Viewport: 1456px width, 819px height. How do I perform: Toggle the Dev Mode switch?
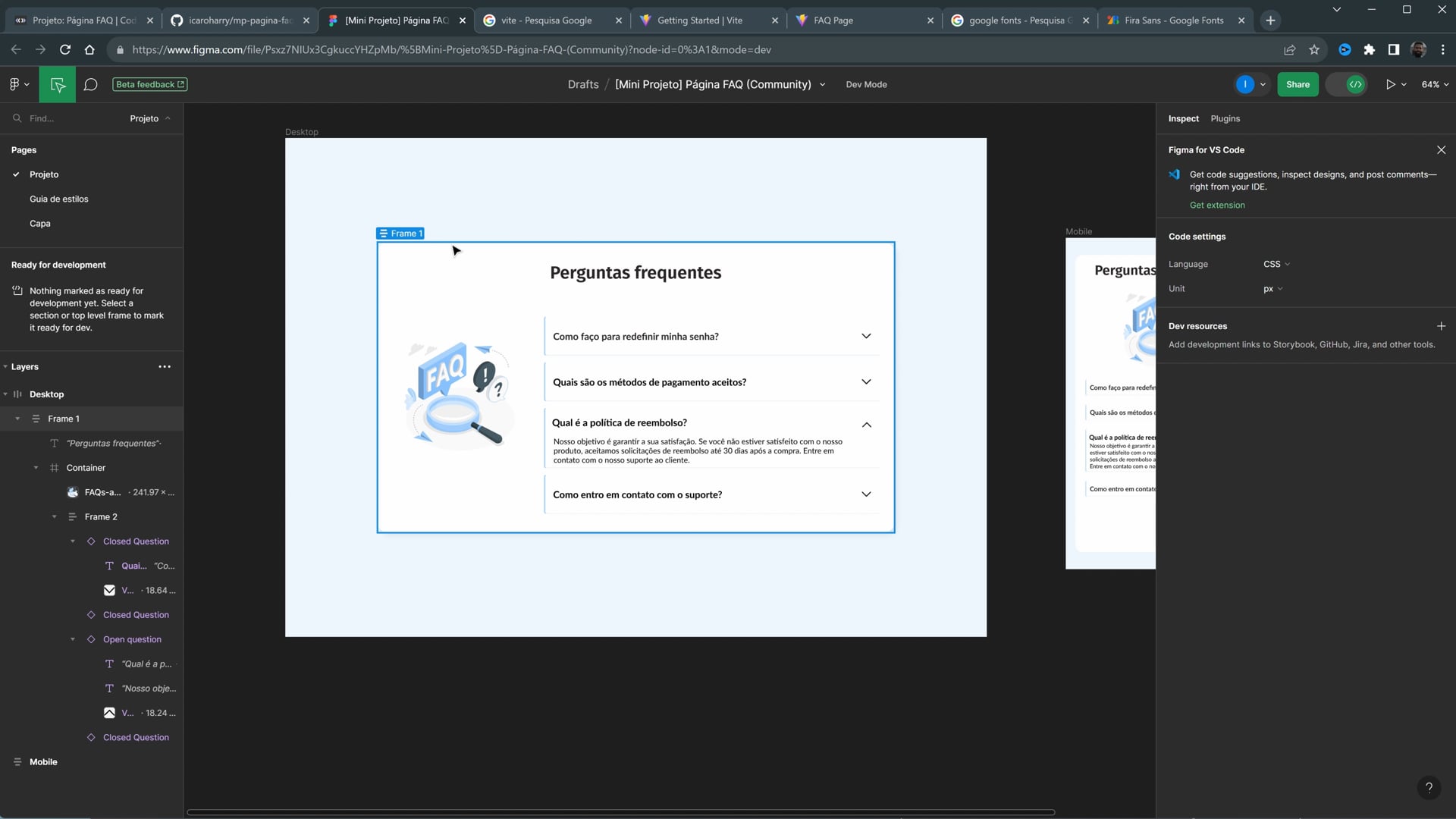[x=1348, y=84]
